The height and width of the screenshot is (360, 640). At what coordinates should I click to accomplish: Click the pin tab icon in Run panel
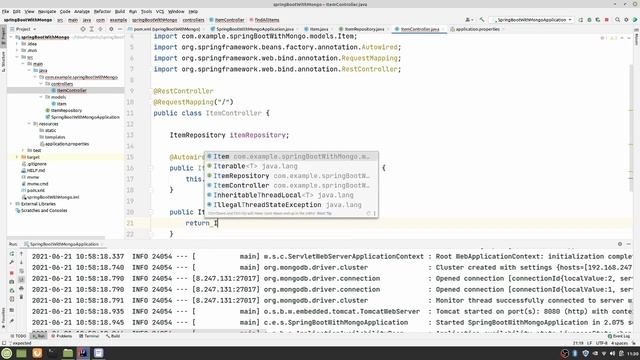(x=11, y=321)
